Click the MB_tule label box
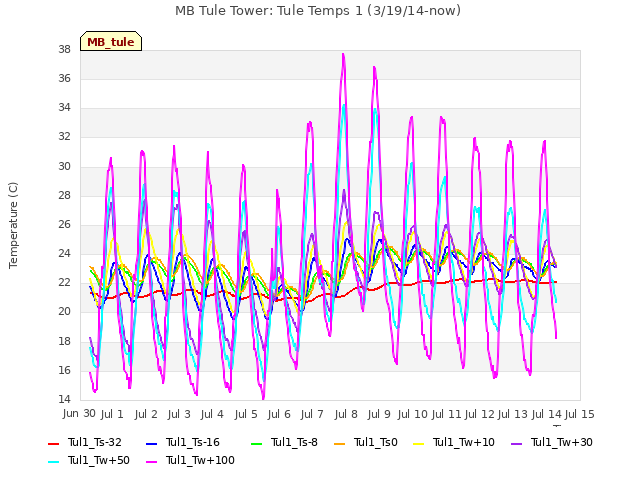The height and width of the screenshot is (480, 640). (x=111, y=41)
